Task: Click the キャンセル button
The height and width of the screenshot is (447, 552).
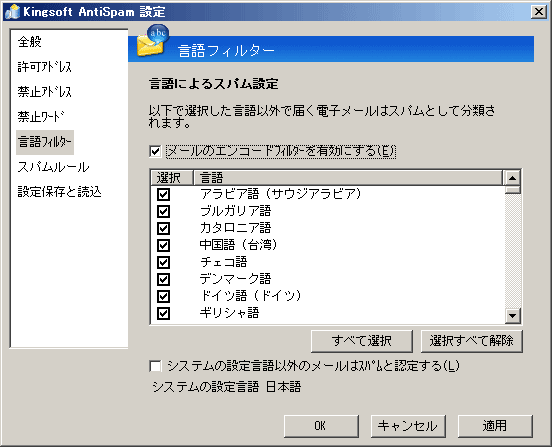Action: pyautogui.click(x=408, y=426)
